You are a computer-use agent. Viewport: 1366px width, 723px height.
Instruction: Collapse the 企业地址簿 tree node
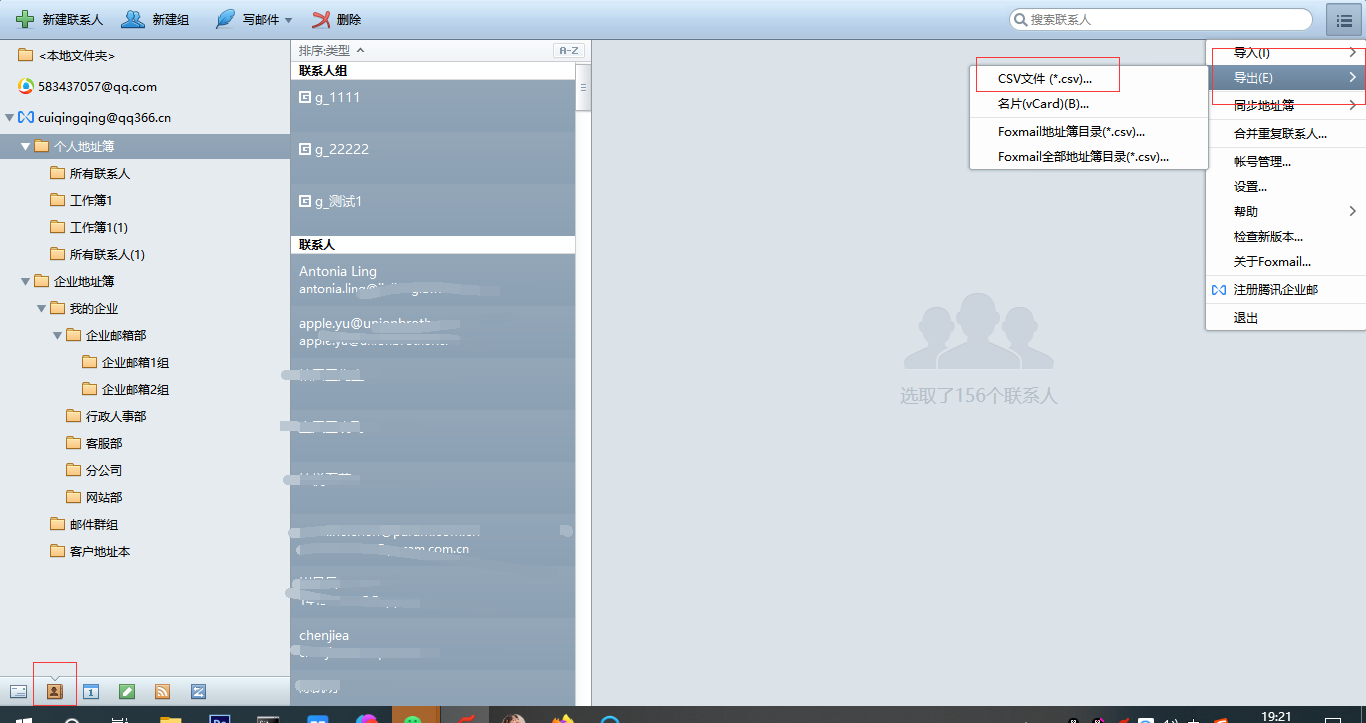click(24, 281)
